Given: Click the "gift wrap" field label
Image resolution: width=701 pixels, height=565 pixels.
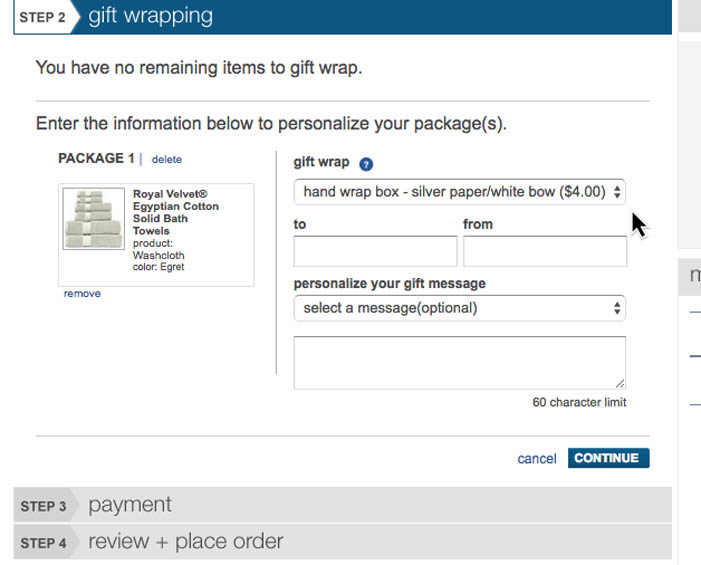Looking at the screenshot, I should coord(320,163).
